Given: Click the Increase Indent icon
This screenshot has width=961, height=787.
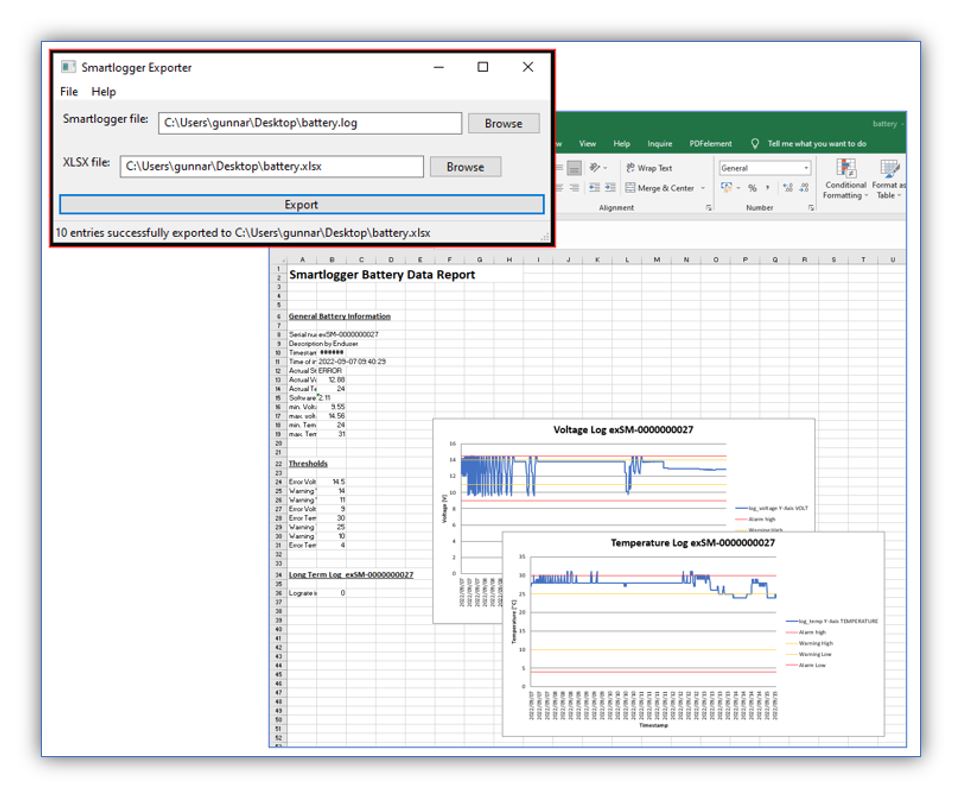Looking at the screenshot, I should pos(609,188).
